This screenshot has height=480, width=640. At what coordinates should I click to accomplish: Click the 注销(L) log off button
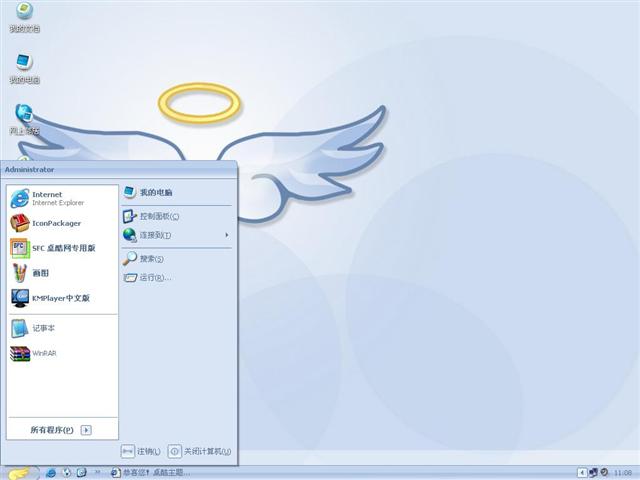click(141, 451)
